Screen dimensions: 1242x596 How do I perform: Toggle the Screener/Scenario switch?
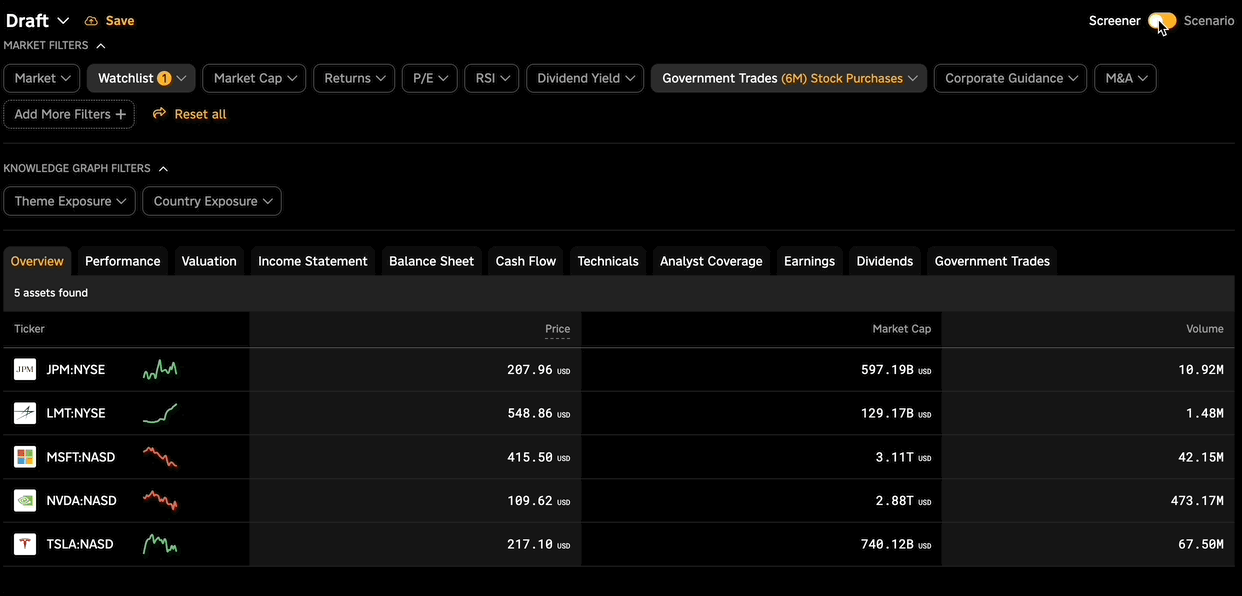tap(1162, 20)
